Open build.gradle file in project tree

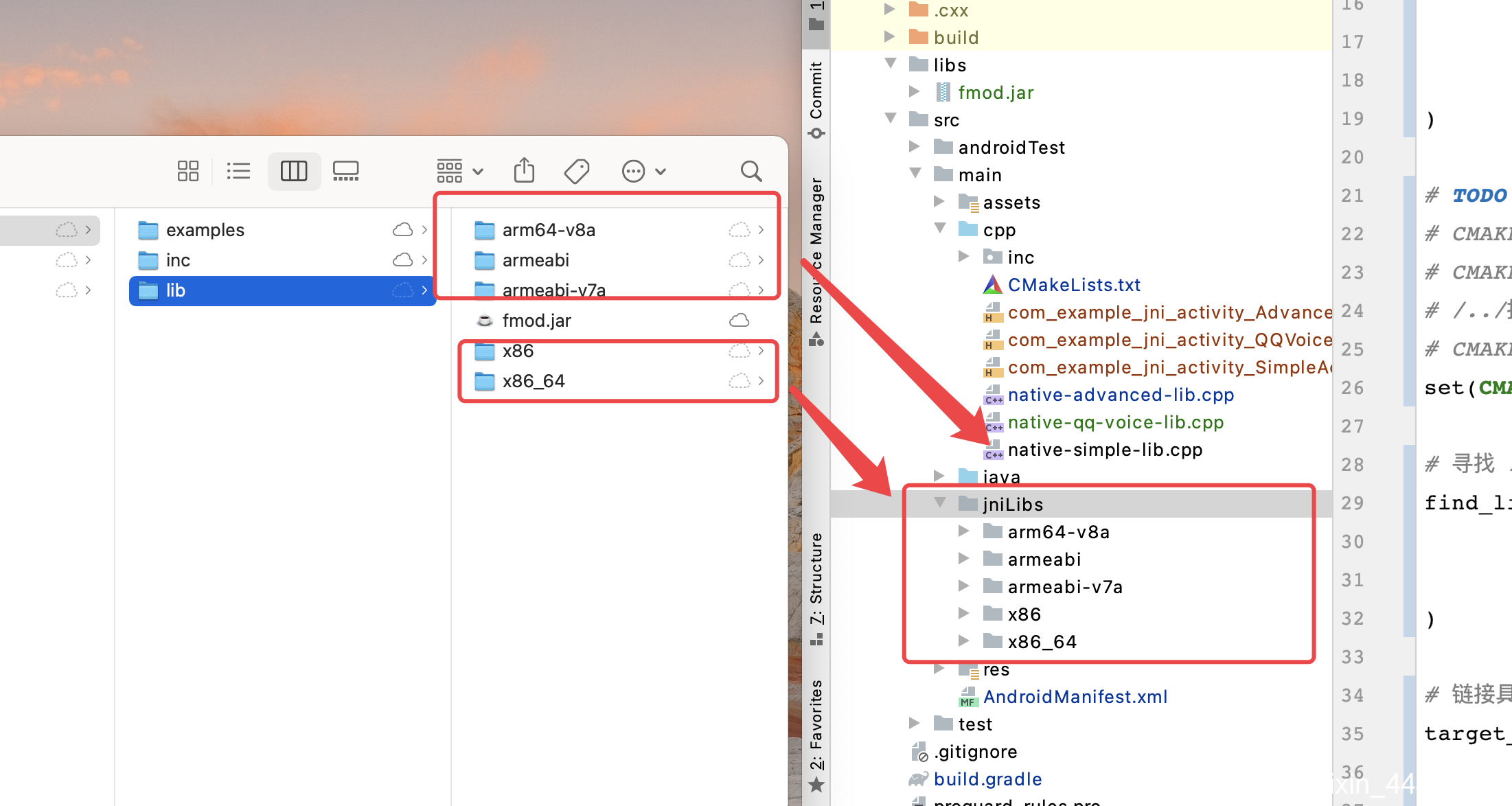pyautogui.click(x=987, y=779)
